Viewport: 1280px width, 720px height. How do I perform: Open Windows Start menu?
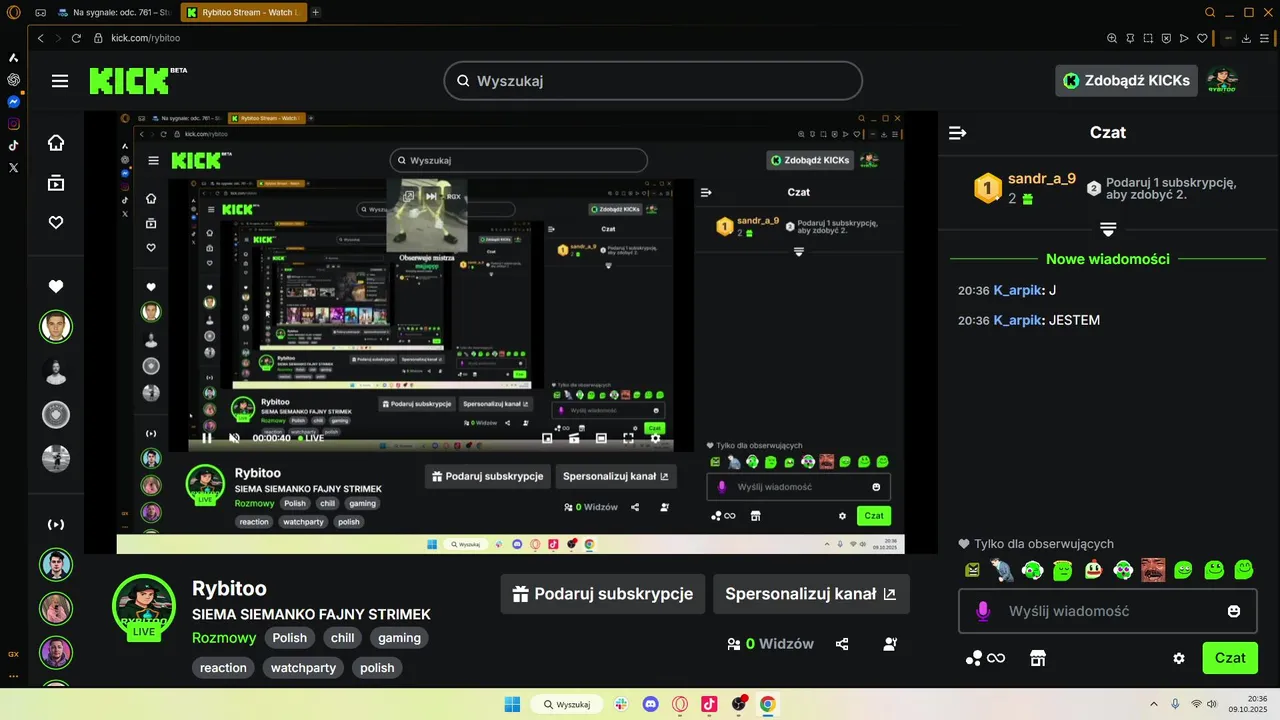(x=512, y=704)
